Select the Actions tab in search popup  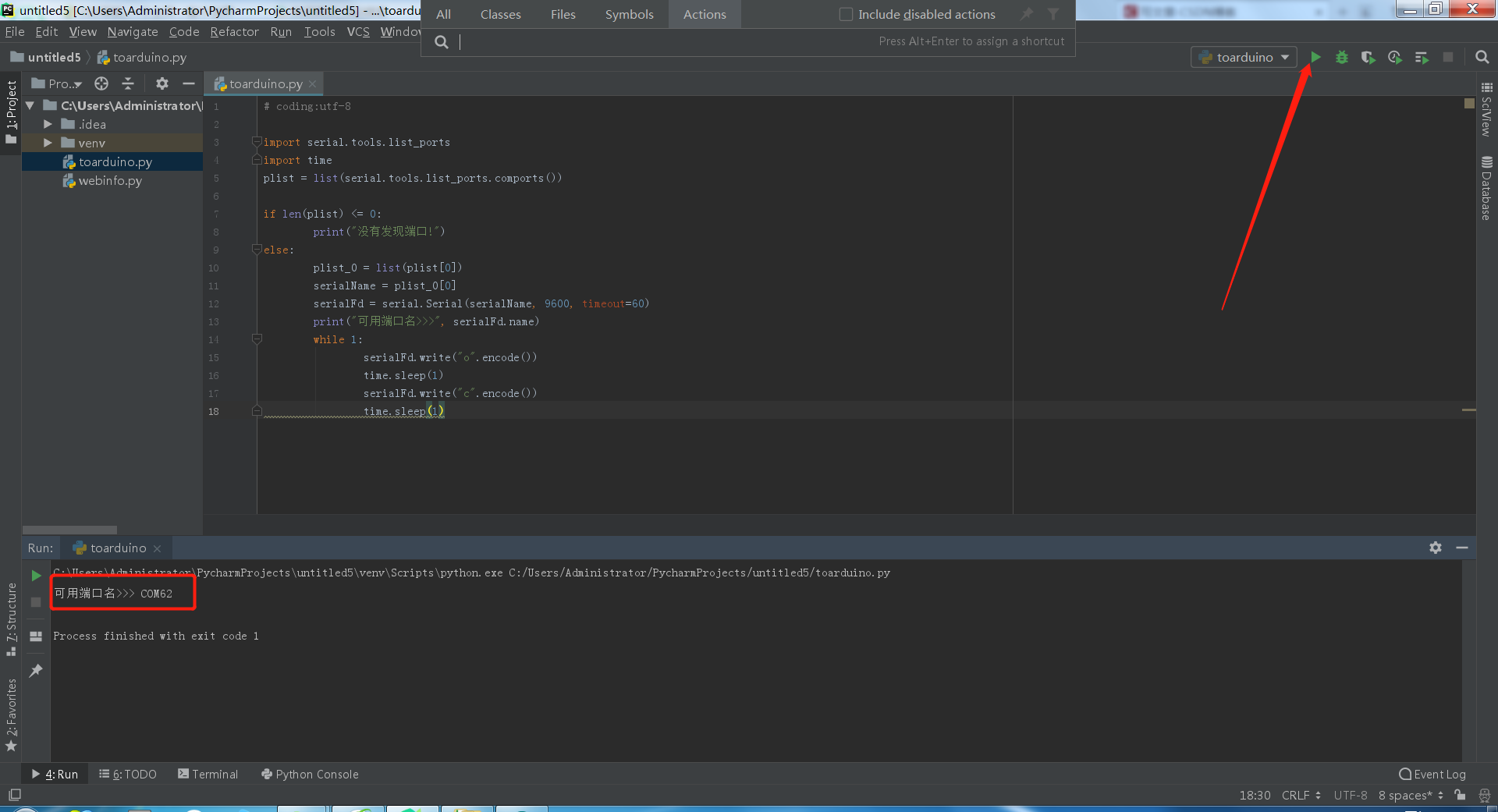(705, 14)
